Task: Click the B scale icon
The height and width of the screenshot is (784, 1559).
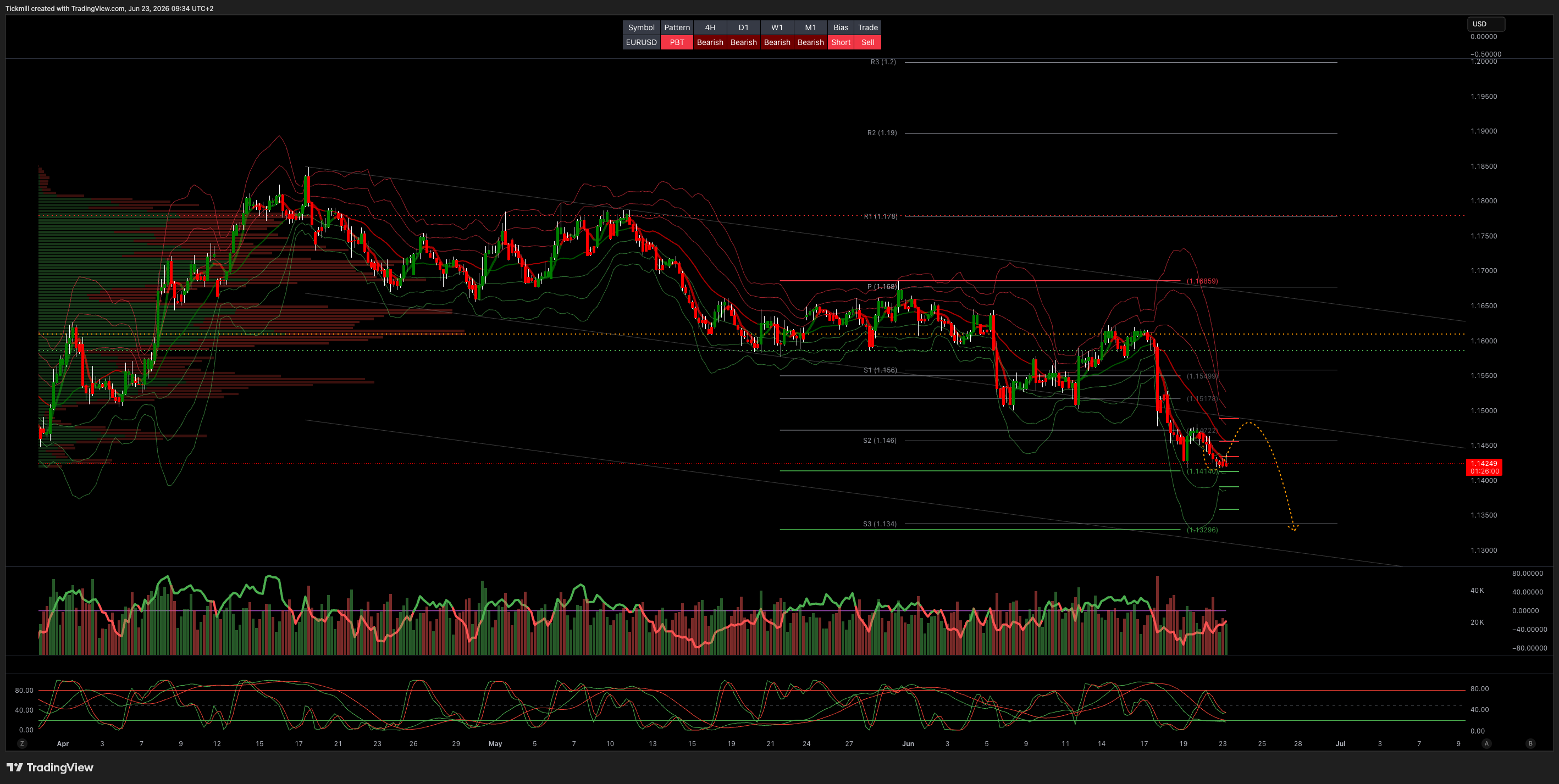Action: [1530, 743]
